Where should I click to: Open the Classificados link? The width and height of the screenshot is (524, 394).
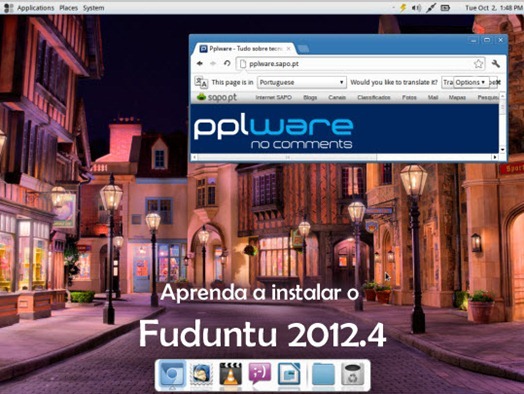coord(374,98)
